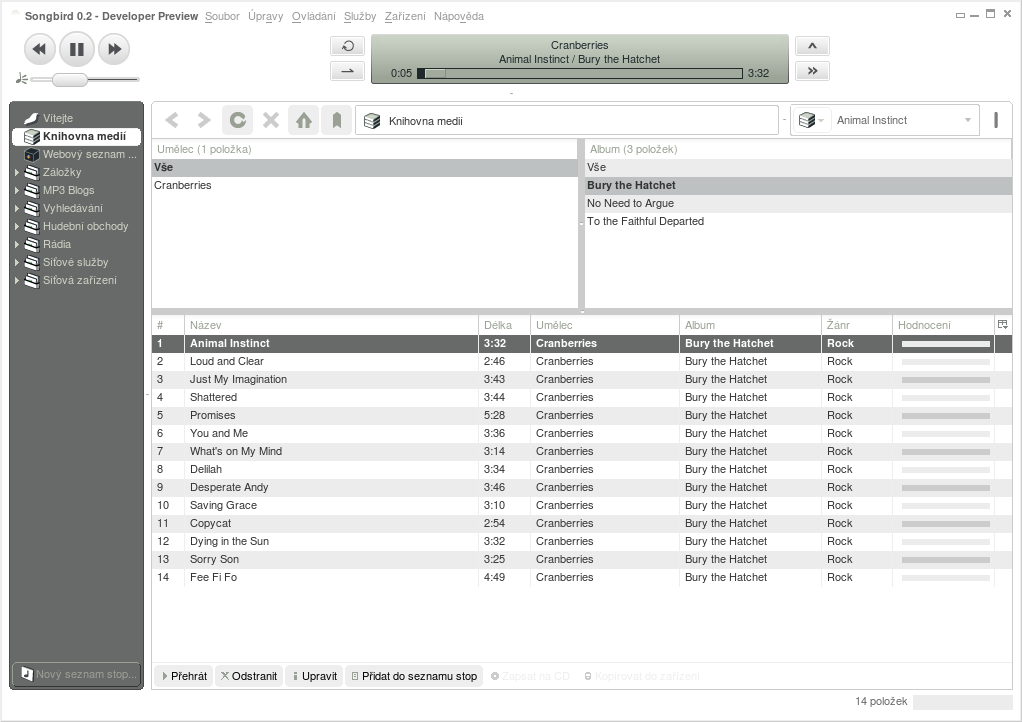Click the MP3 Blogs folder icon

[x=32, y=190]
